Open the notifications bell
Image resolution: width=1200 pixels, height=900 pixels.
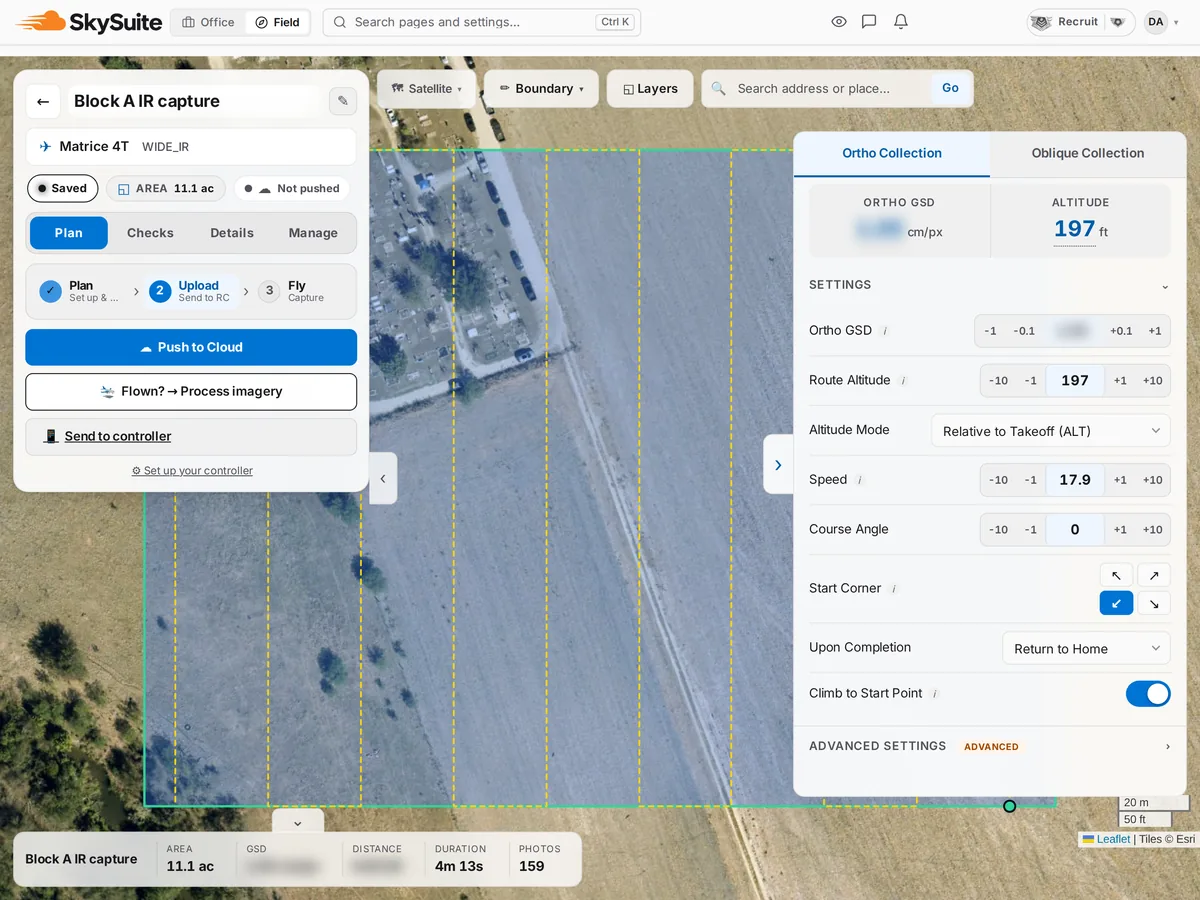click(x=901, y=22)
